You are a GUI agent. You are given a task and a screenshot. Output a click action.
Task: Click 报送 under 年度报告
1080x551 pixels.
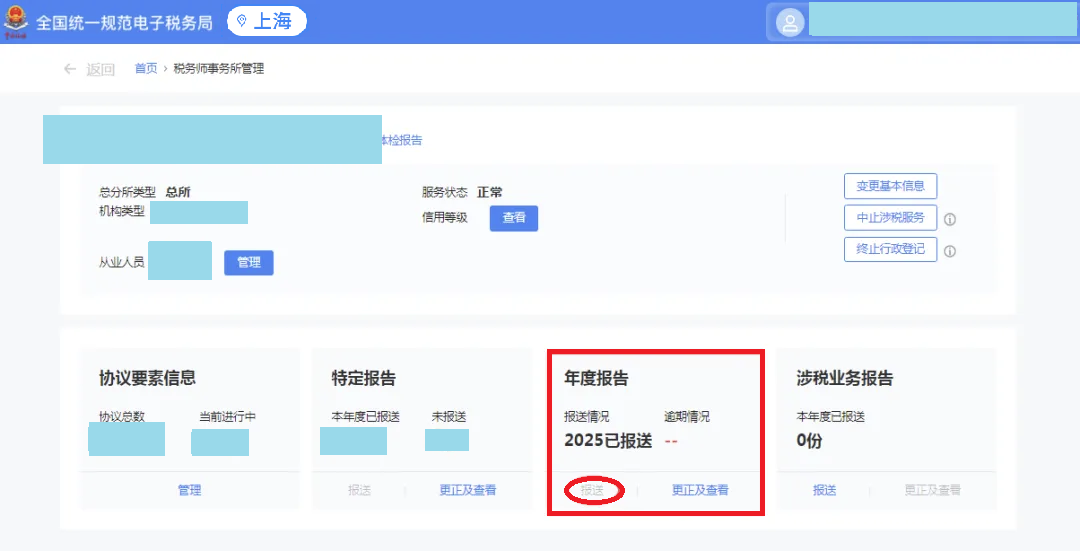coord(593,490)
